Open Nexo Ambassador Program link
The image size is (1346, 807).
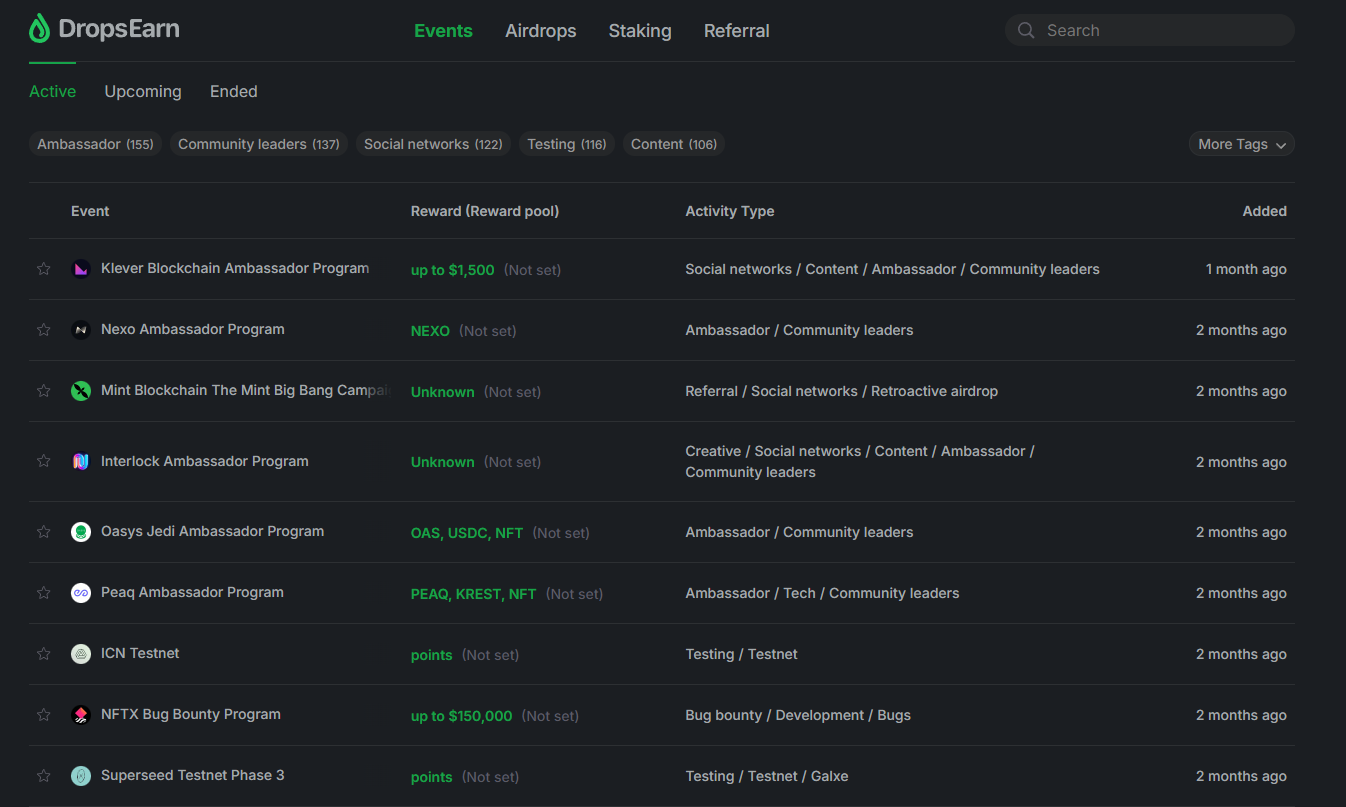[193, 329]
